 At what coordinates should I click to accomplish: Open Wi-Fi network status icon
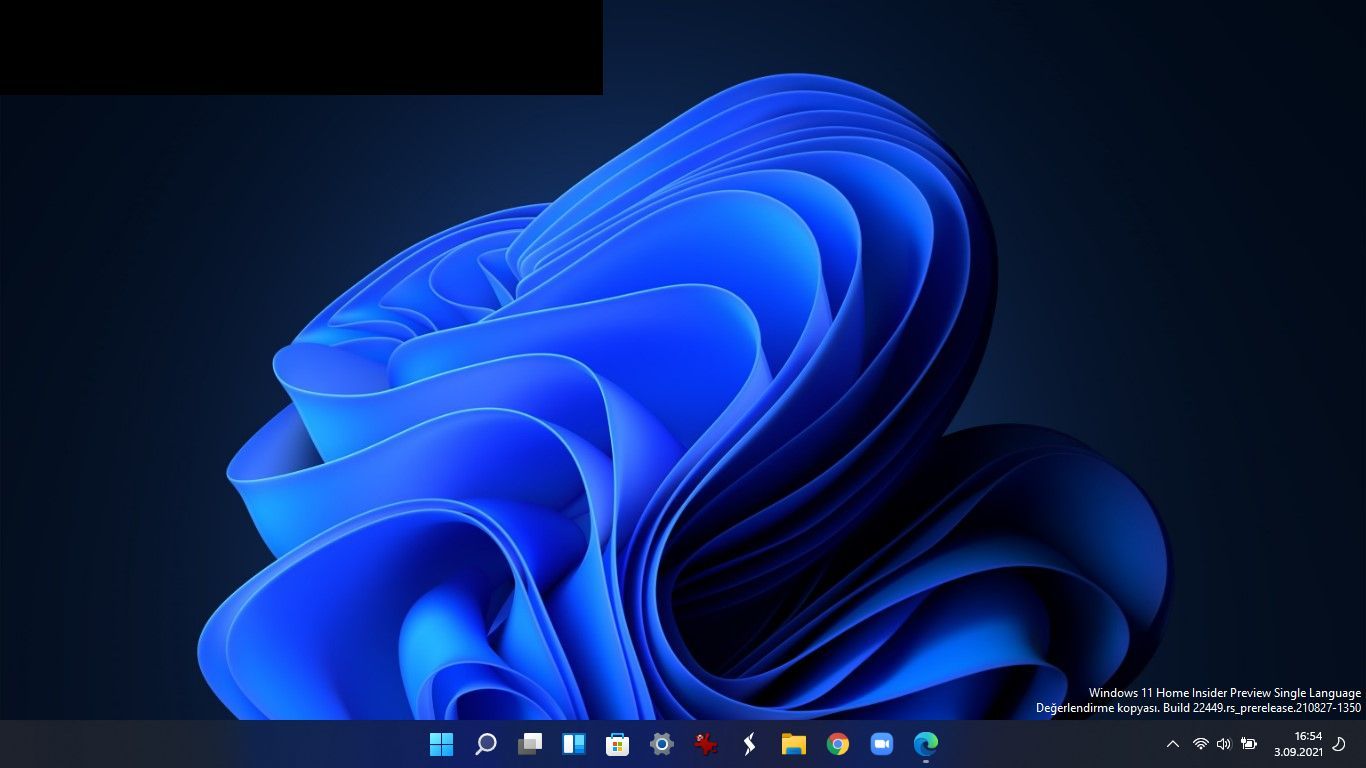[x=1201, y=744]
